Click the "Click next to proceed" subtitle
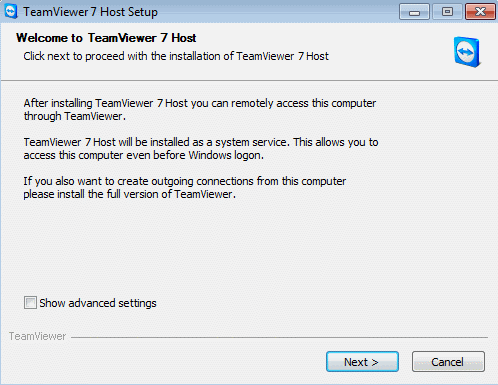This screenshot has width=498, height=385. click(x=176, y=56)
